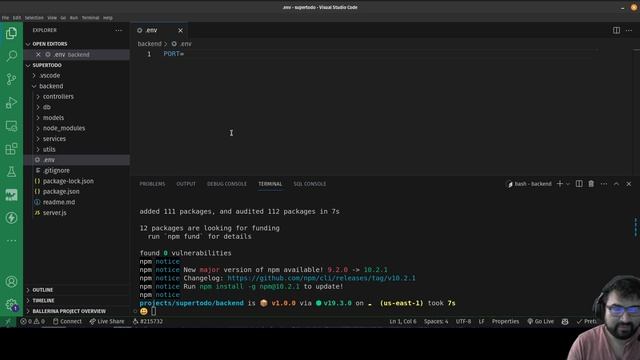Change language mode via Properties
This screenshot has height=360, width=640.
tap(505, 322)
